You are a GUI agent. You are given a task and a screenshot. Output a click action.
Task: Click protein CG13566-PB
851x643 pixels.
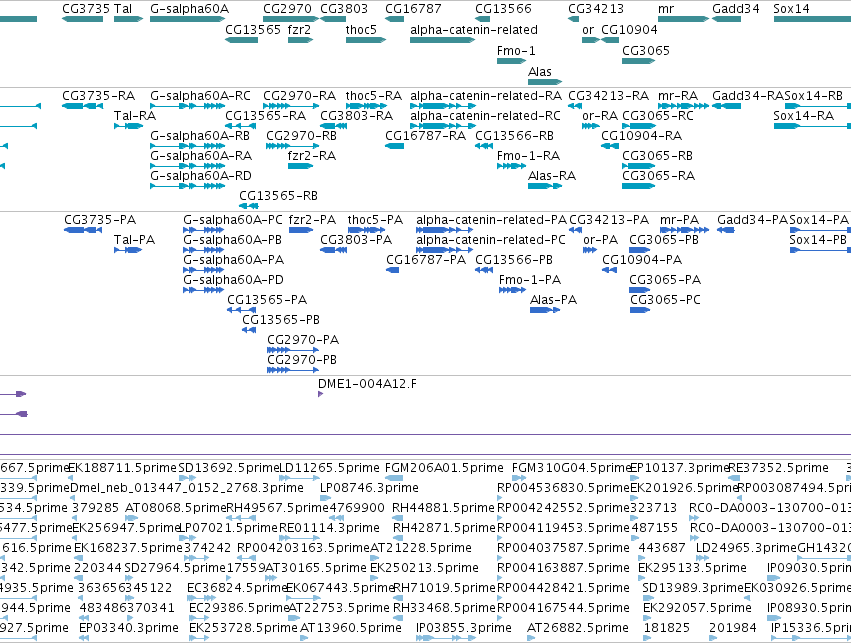(513, 260)
